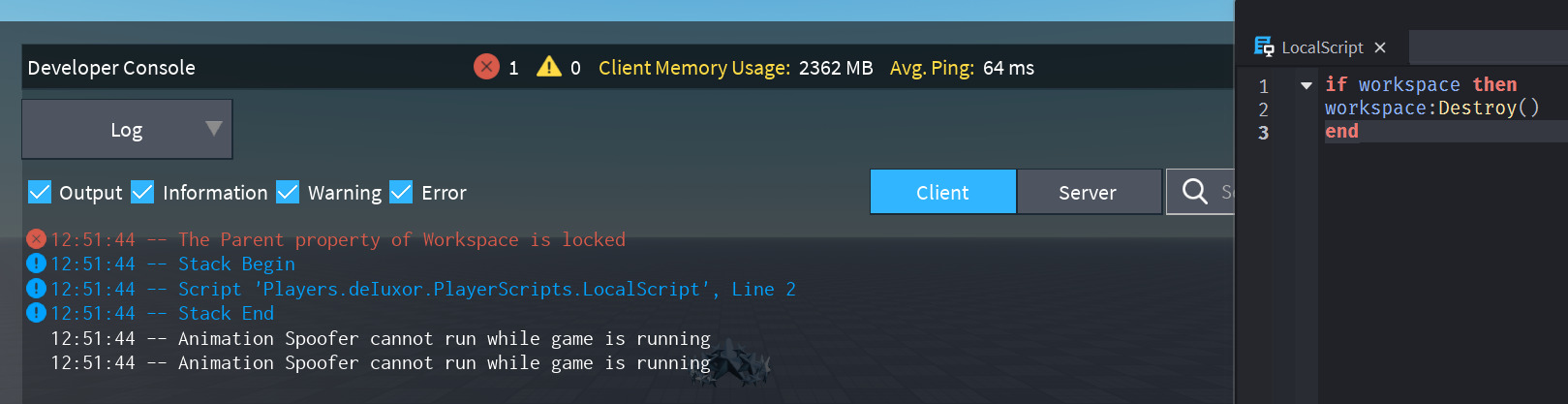Open the Log dropdown menu
The width and height of the screenshot is (1568, 404).
pos(127,129)
